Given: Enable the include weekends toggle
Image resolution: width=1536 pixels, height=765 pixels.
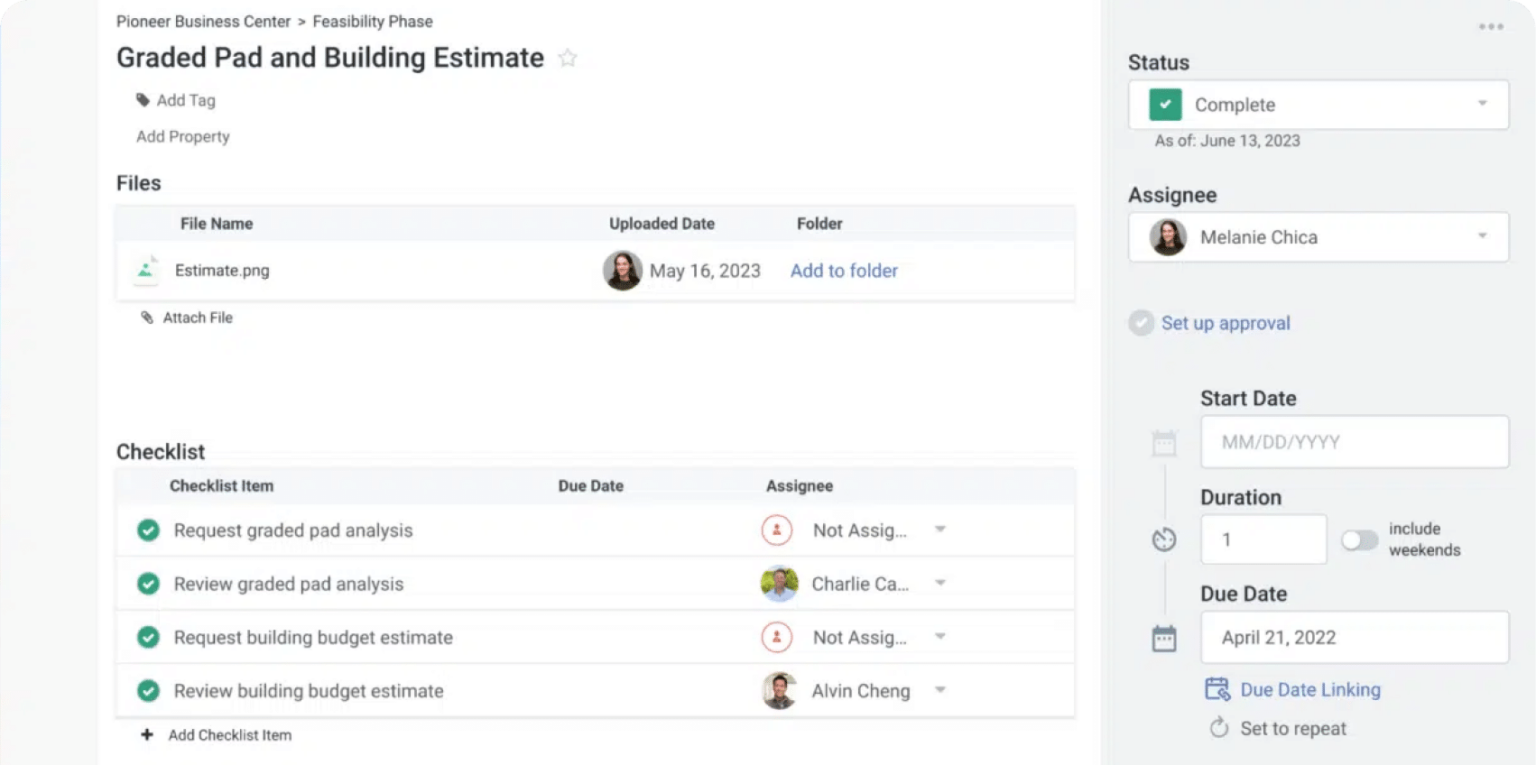Looking at the screenshot, I should [x=1359, y=539].
